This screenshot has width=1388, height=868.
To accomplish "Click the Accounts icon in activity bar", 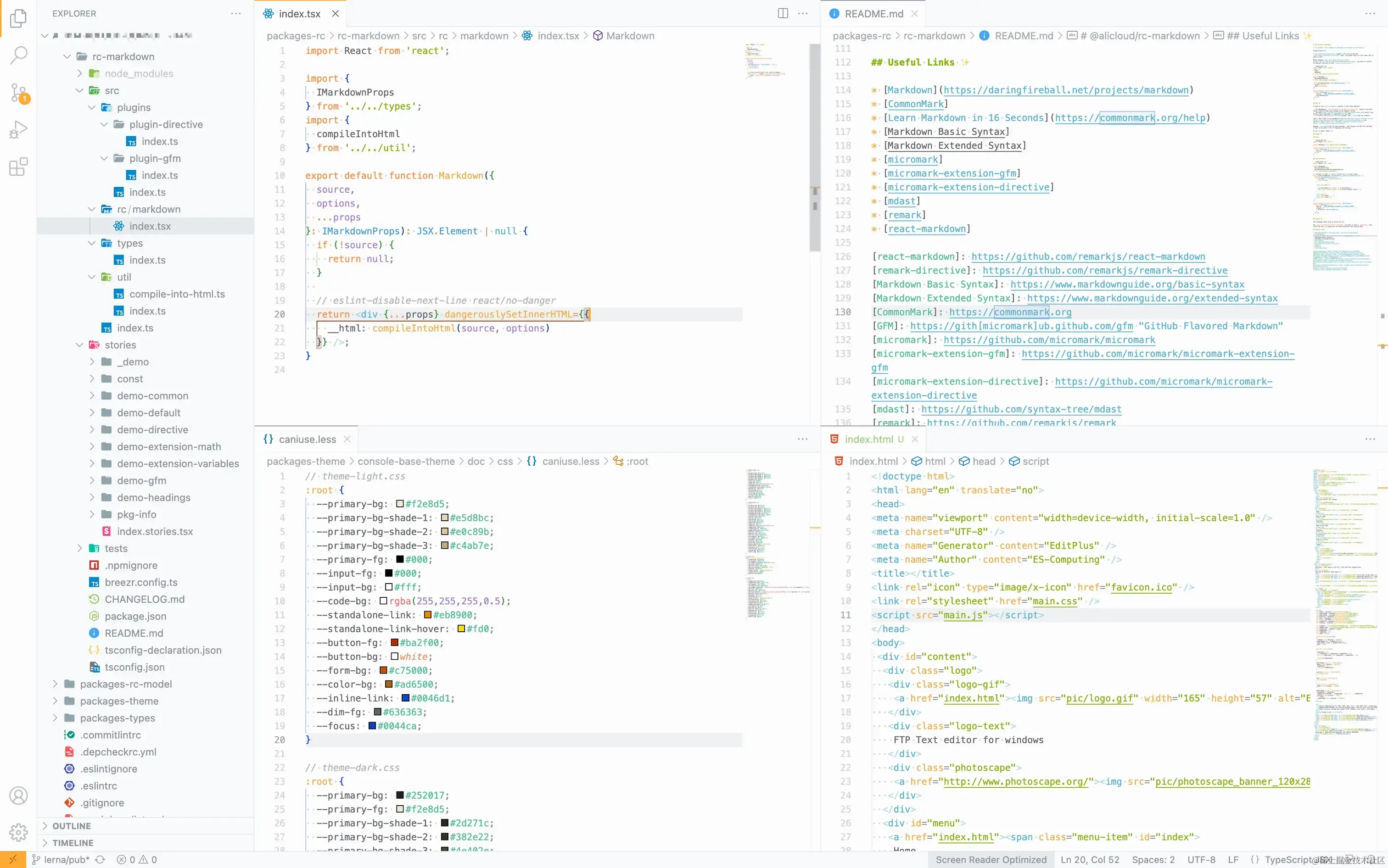I will point(18,796).
